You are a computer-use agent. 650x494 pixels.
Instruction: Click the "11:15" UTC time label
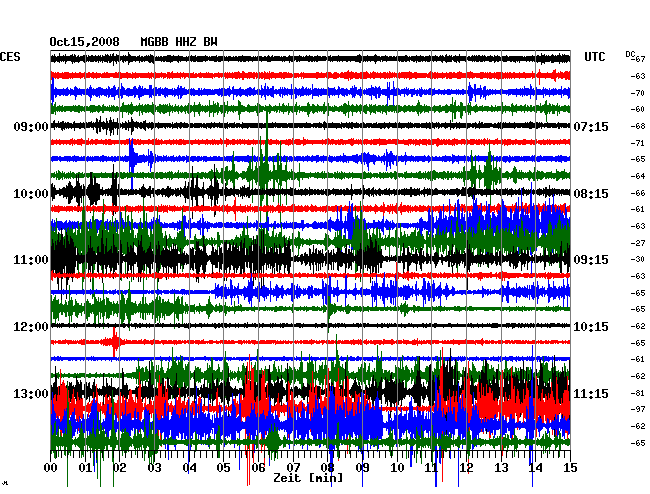click(591, 393)
